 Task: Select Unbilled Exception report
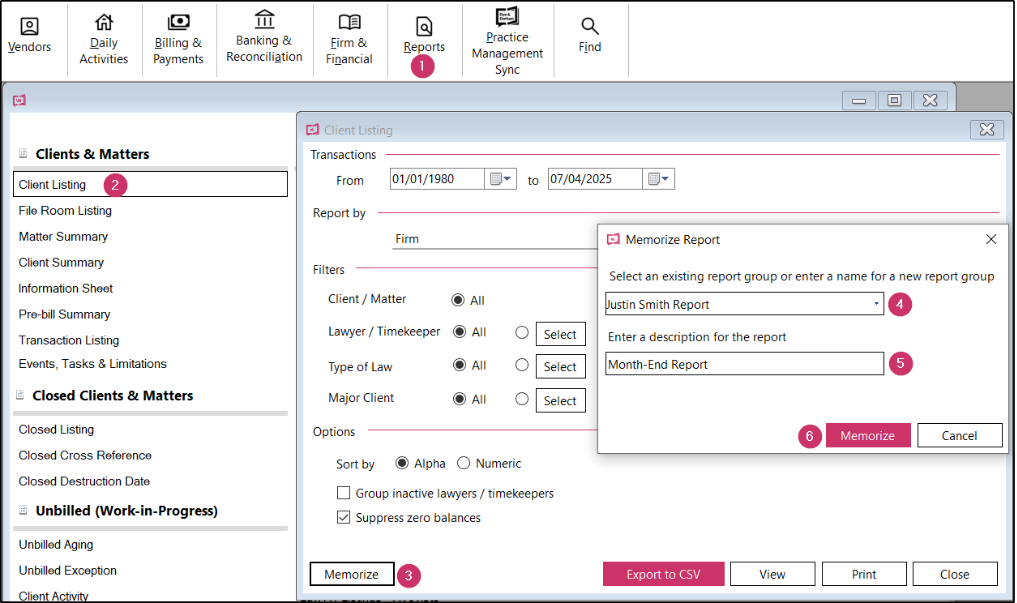click(x=67, y=571)
